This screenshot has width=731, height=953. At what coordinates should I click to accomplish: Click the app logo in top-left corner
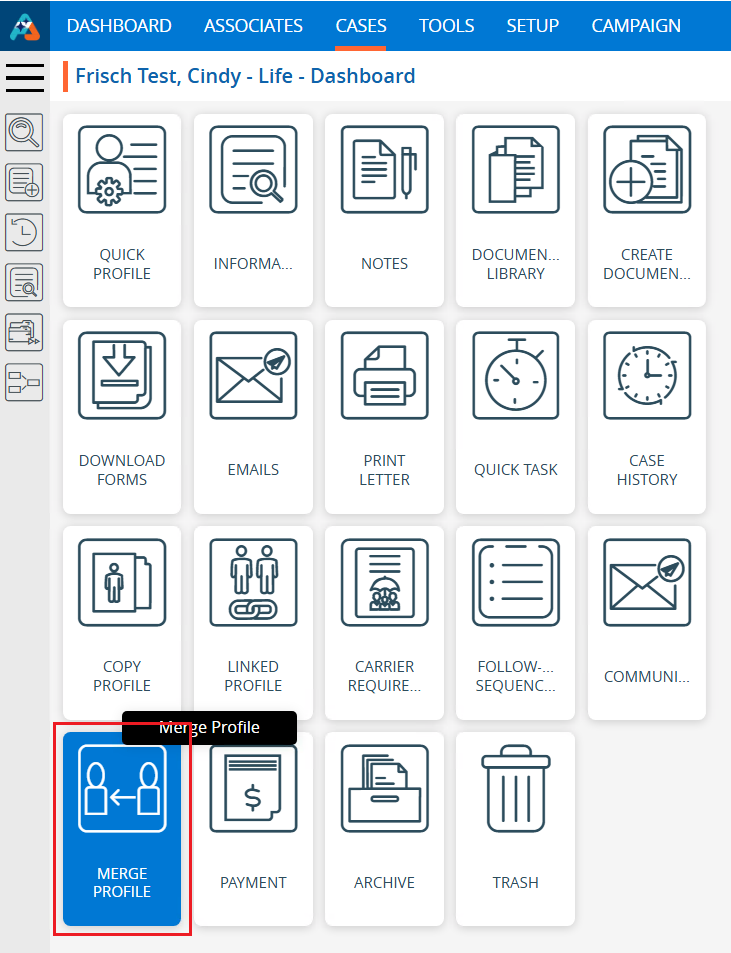[25, 26]
